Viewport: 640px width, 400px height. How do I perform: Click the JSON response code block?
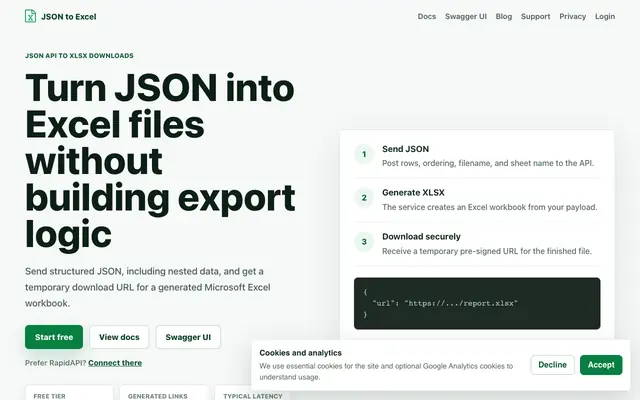tap(477, 303)
